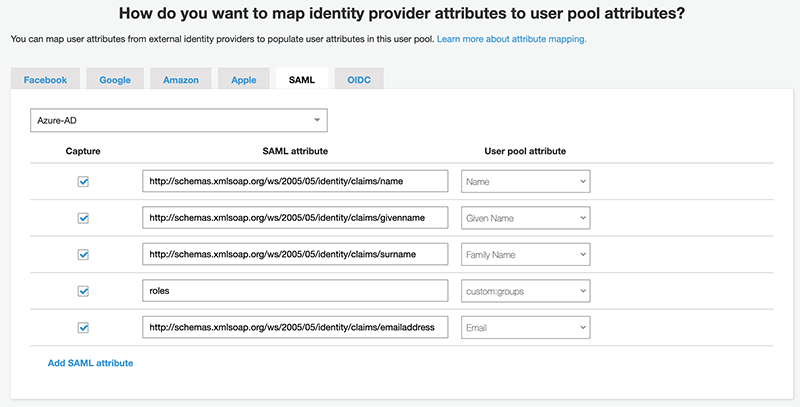Click the Add SAML attribute link
The image size is (800, 407).
(x=90, y=363)
